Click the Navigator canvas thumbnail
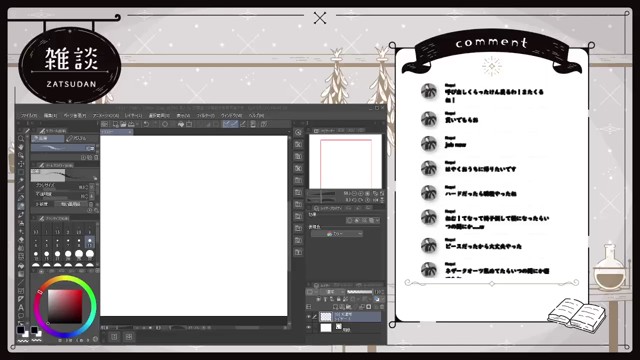Screen dimensions: 640x360 point(345,162)
